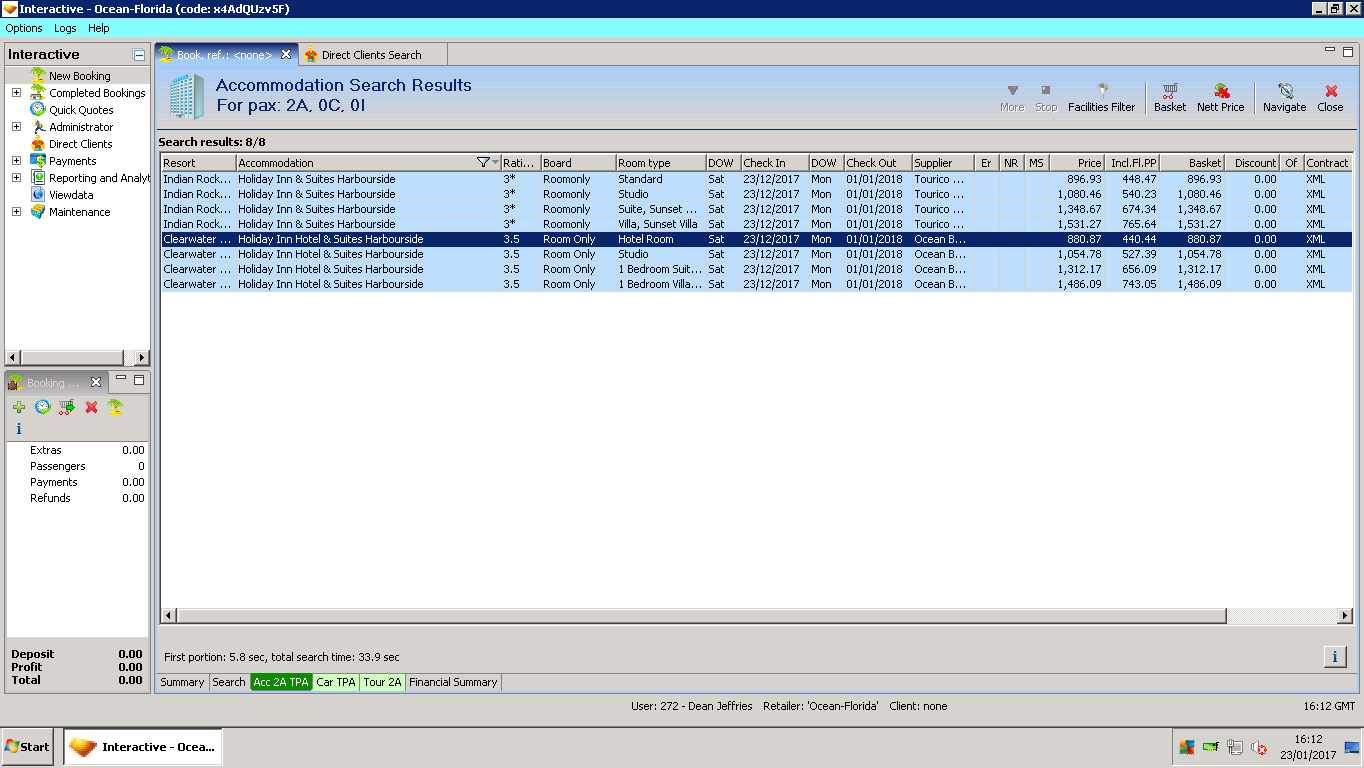The width and height of the screenshot is (1364, 768).
Task: Select Quick Quotes in navigation tree
Action: click(x=81, y=110)
